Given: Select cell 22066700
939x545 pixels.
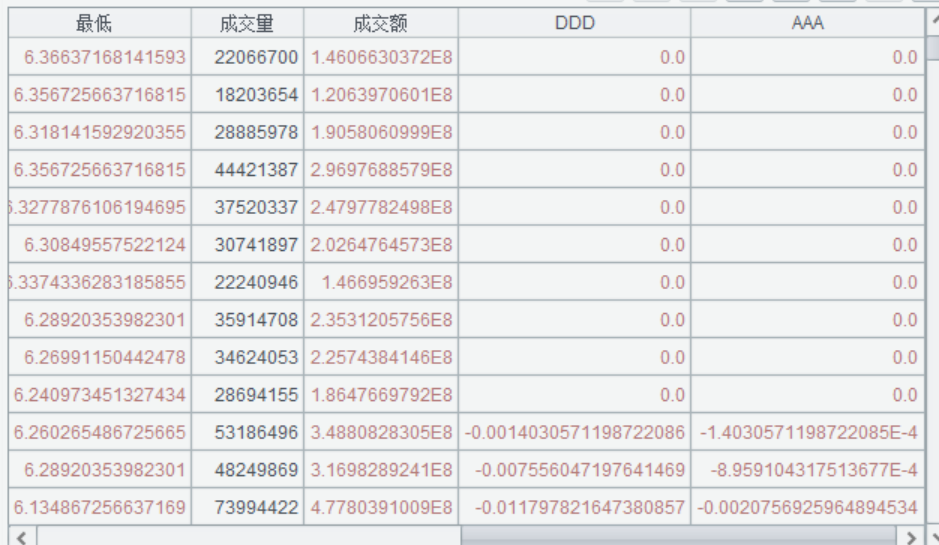Looking at the screenshot, I should [x=247, y=57].
